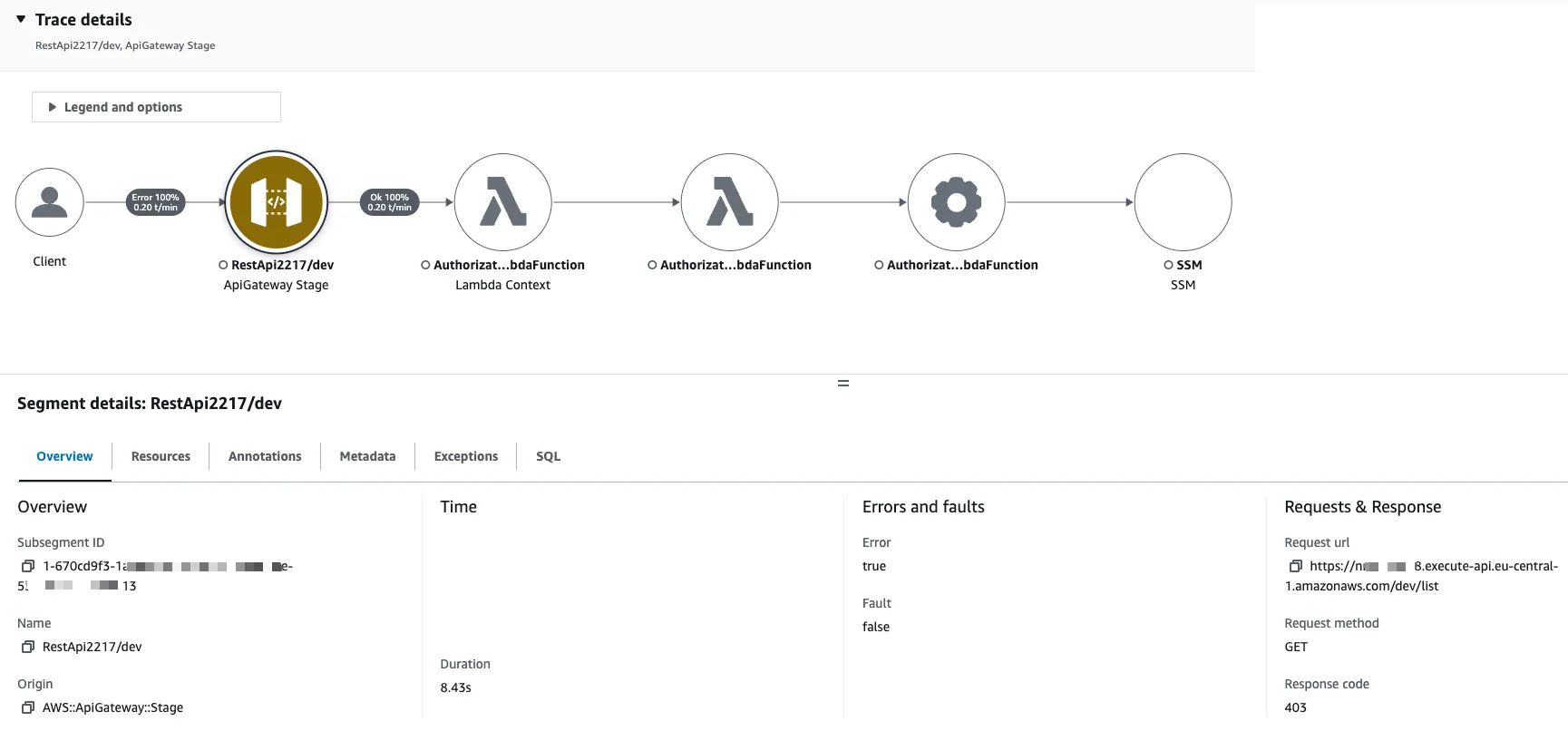Select the empty SSM node circle

coord(1183,202)
